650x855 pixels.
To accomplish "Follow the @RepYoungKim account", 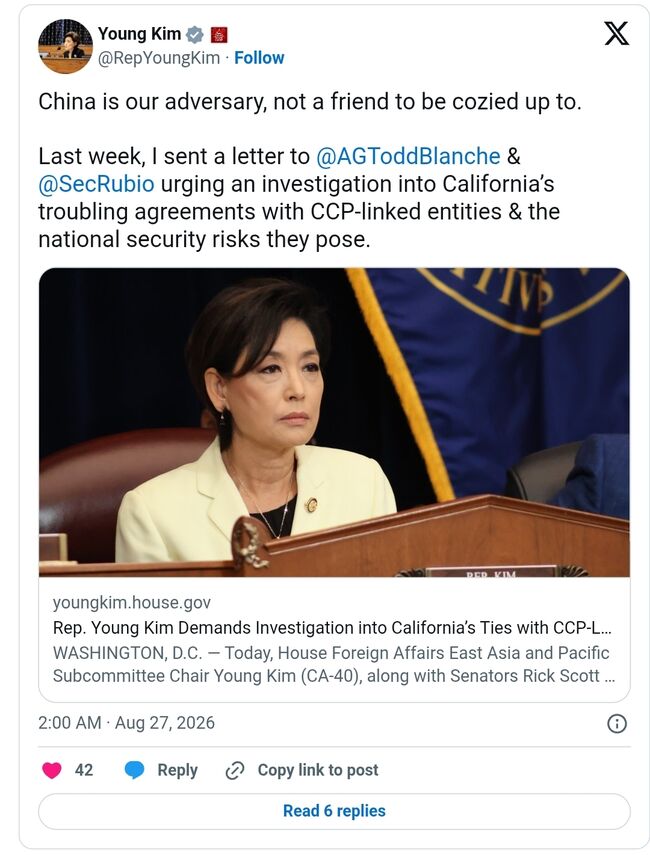I will point(259,58).
